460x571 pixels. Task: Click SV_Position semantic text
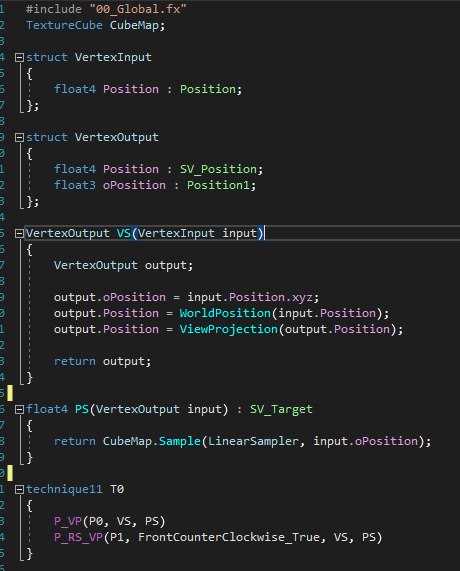219,169
